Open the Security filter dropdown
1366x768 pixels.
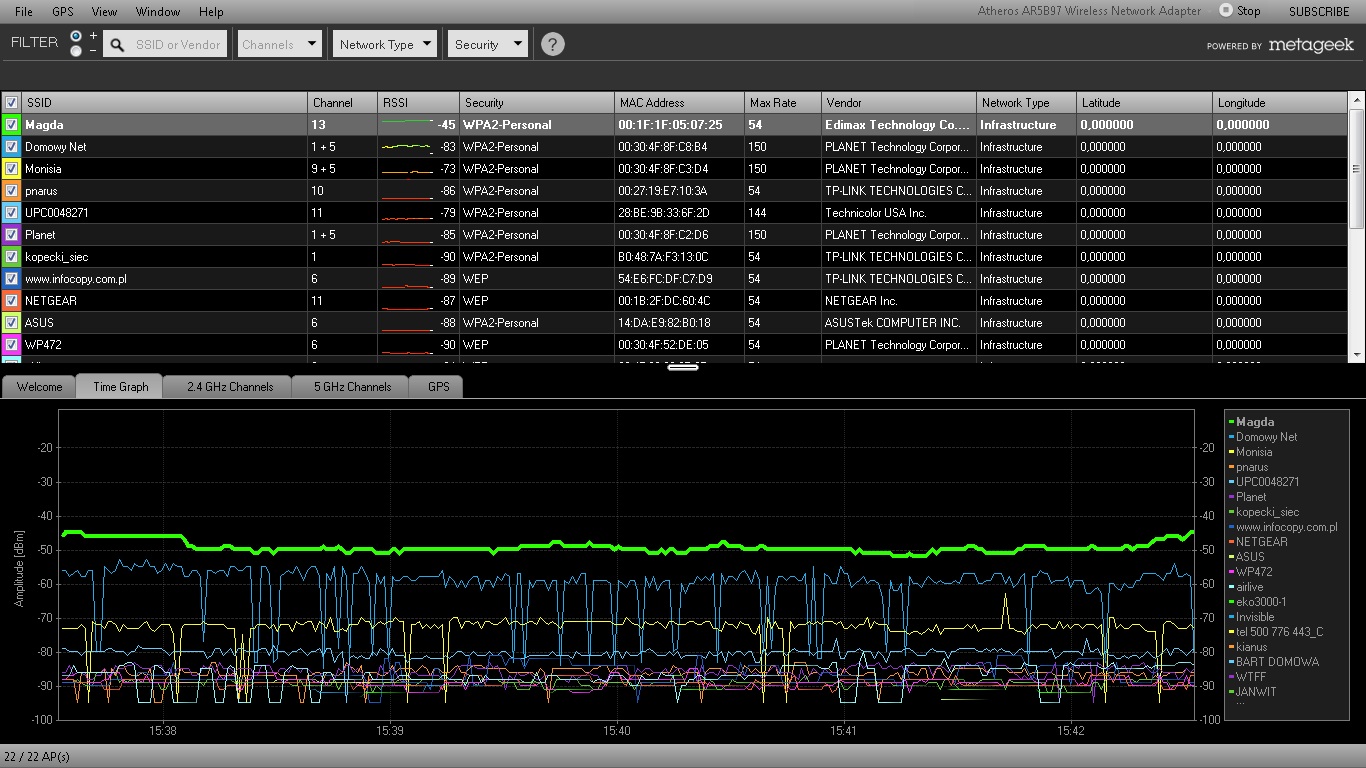click(x=488, y=44)
